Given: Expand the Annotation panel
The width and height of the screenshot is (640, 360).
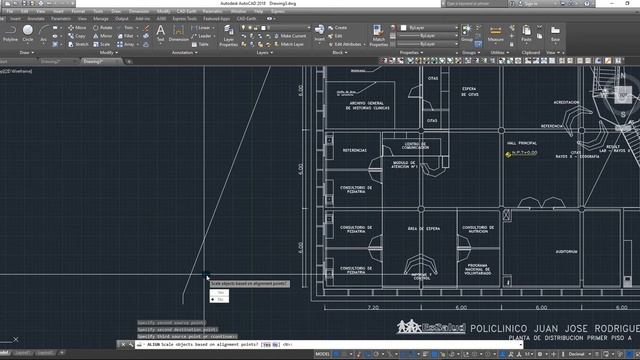Looking at the screenshot, I should coord(184,52).
